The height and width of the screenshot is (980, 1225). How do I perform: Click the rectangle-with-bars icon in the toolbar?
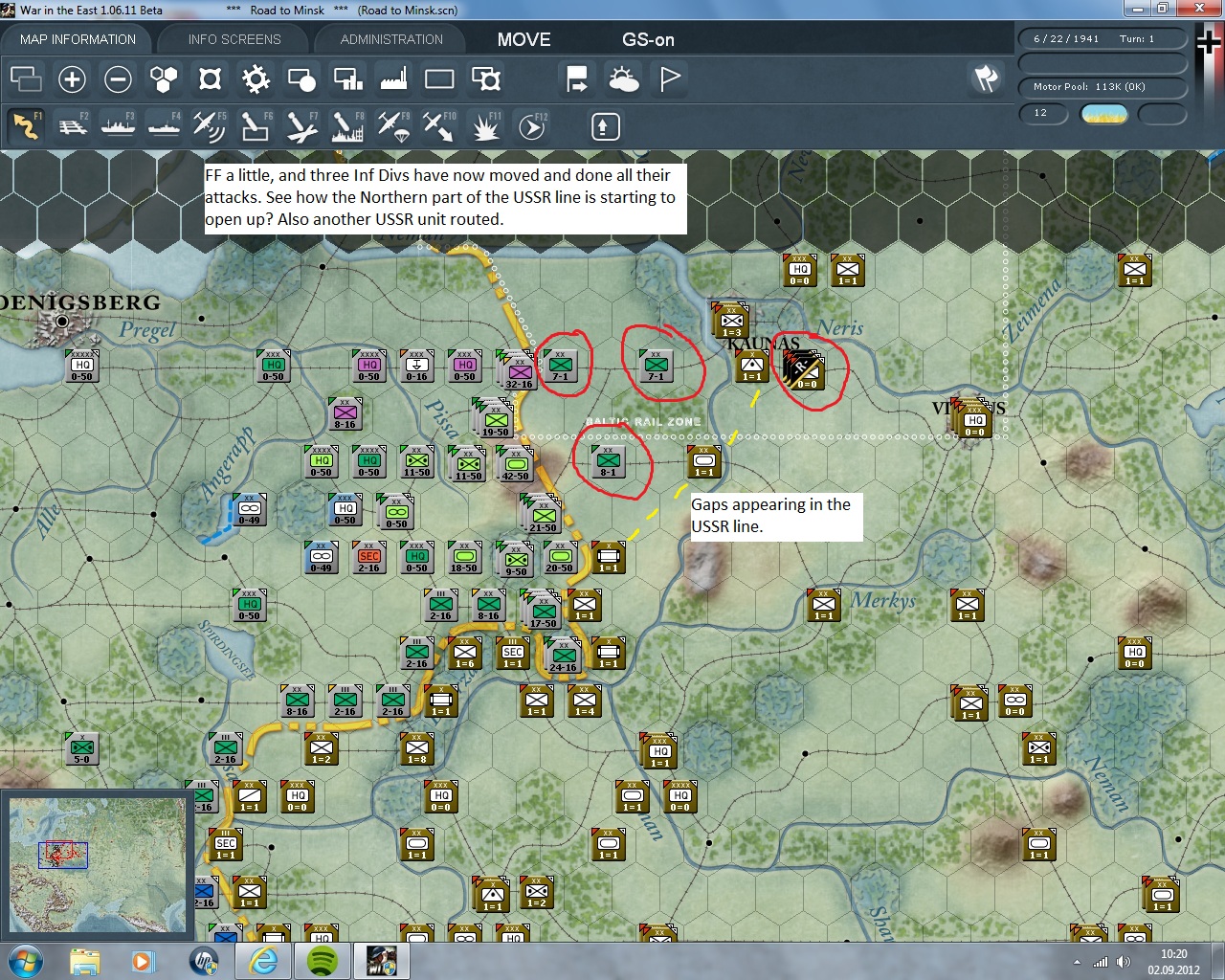click(347, 78)
